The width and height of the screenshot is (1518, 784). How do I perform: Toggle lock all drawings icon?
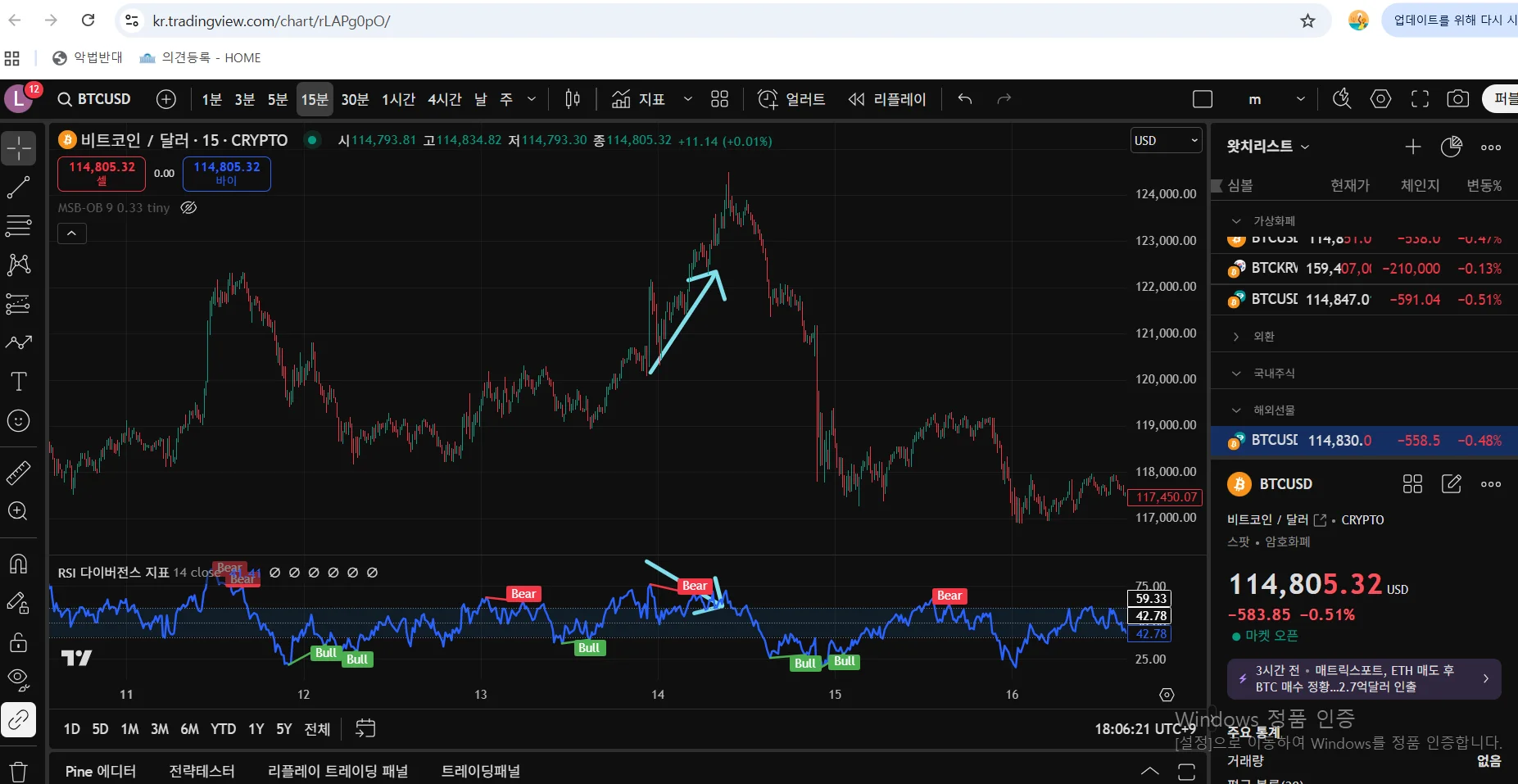click(18, 642)
